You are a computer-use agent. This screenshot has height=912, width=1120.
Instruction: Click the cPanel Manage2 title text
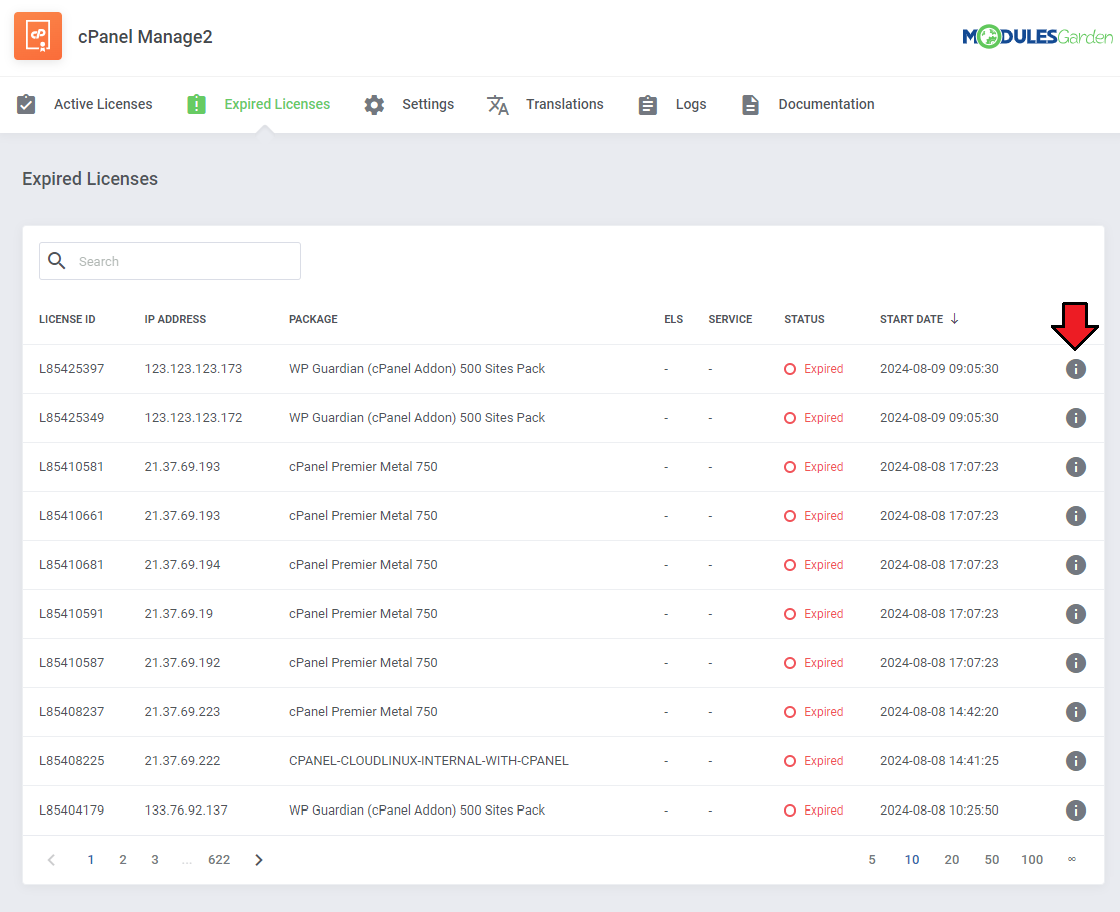coord(145,37)
